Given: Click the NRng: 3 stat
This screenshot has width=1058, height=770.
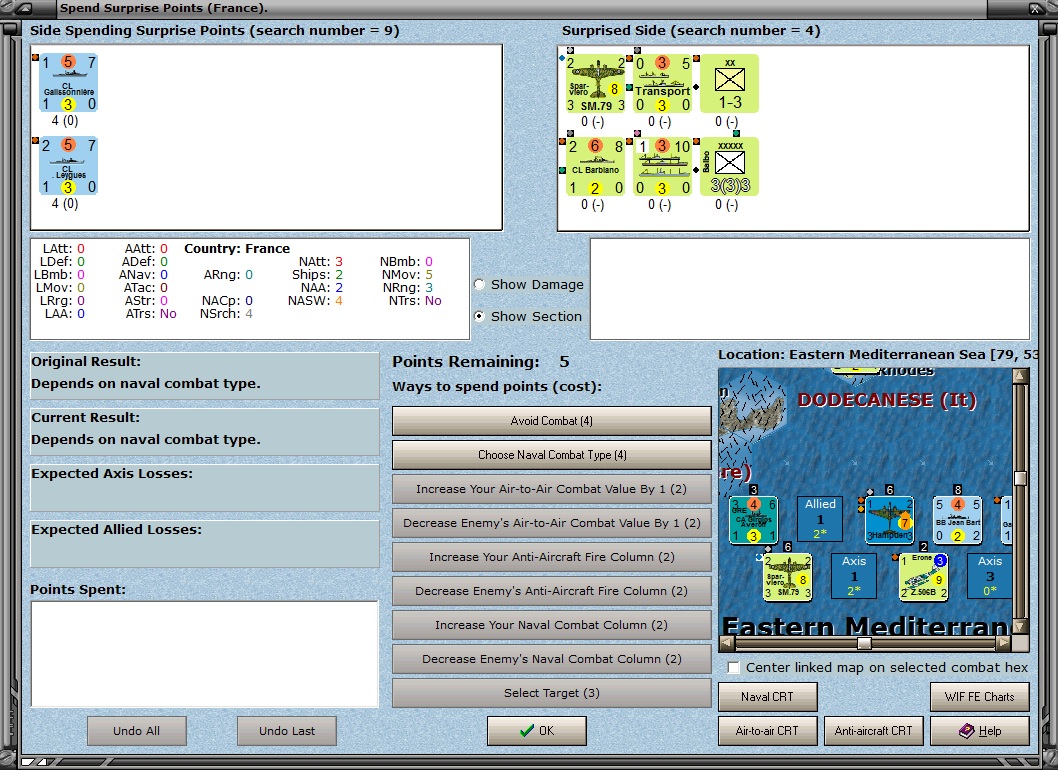Looking at the screenshot, I should [x=408, y=288].
